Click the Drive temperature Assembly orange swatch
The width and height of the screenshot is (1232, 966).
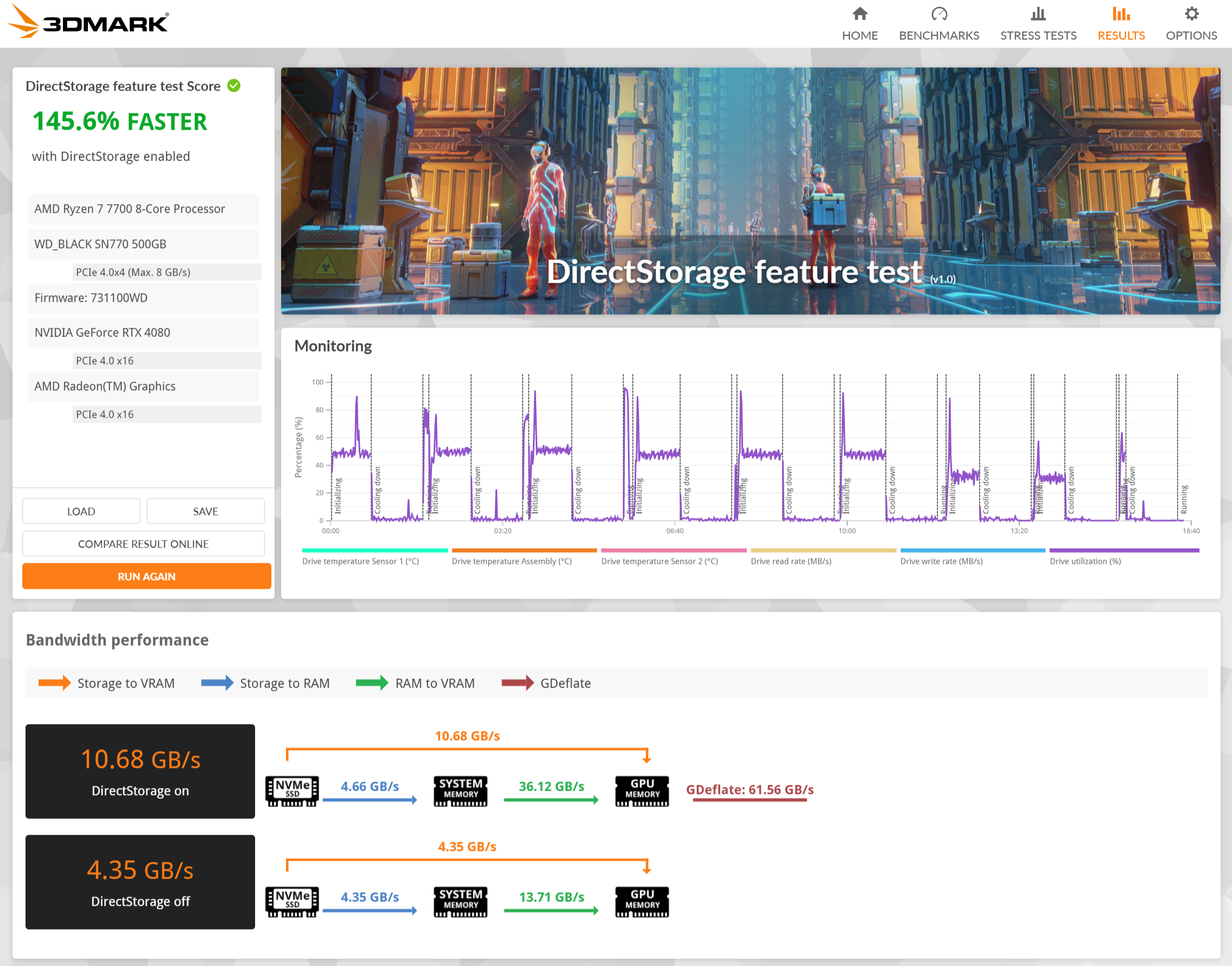[x=524, y=550]
